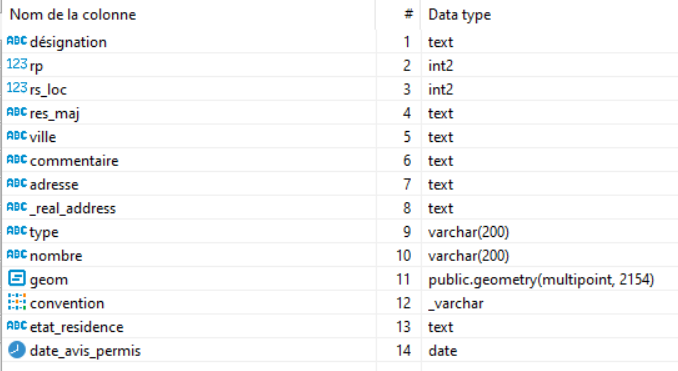Click the 123 icon beside rs_loc

pos(17,88)
